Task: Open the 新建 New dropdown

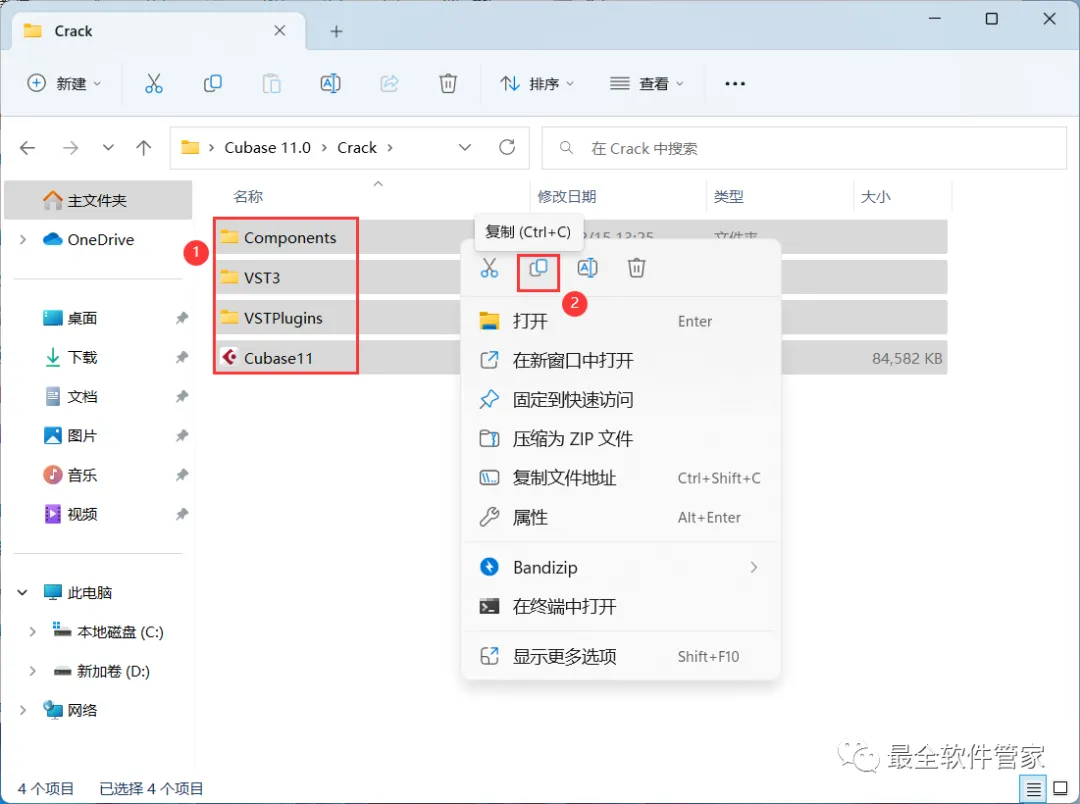Action: pyautogui.click(x=64, y=83)
